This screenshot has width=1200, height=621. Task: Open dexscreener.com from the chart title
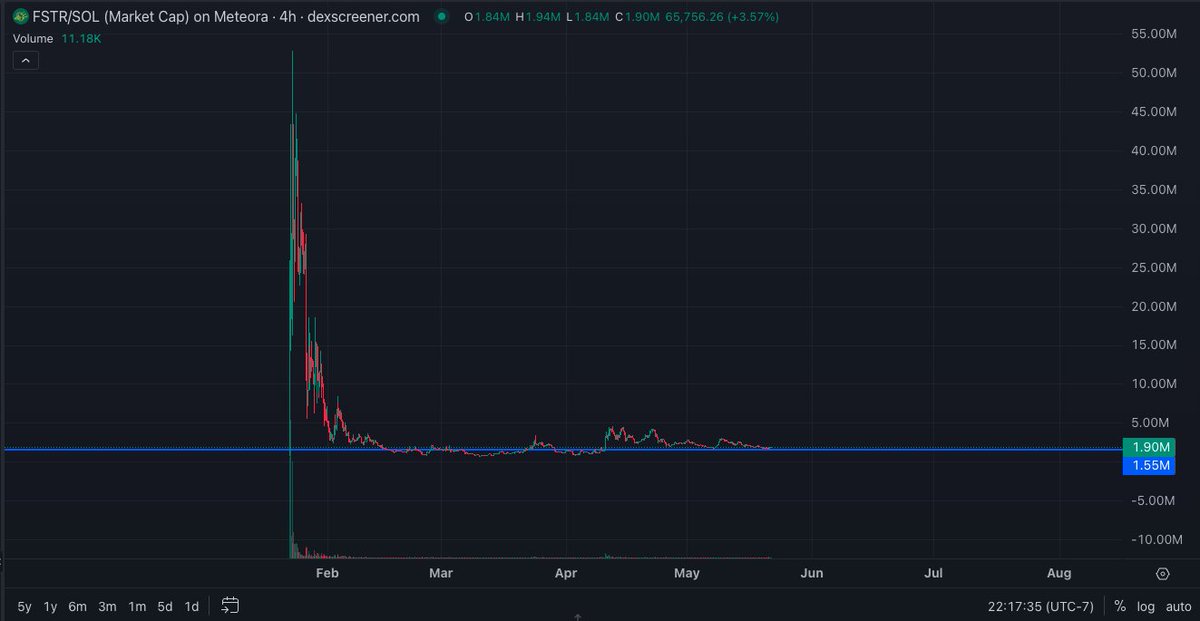coord(364,16)
